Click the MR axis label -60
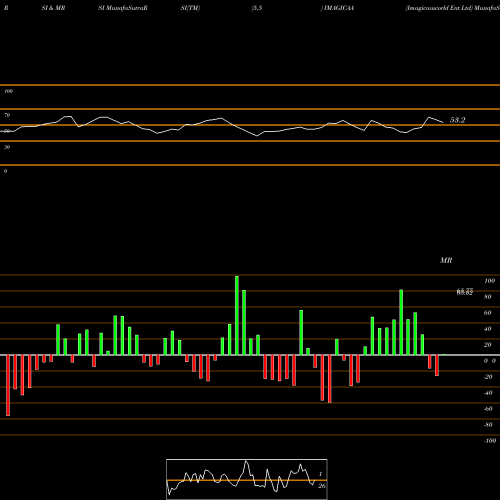Screen dimensions: 500x500 [488, 409]
